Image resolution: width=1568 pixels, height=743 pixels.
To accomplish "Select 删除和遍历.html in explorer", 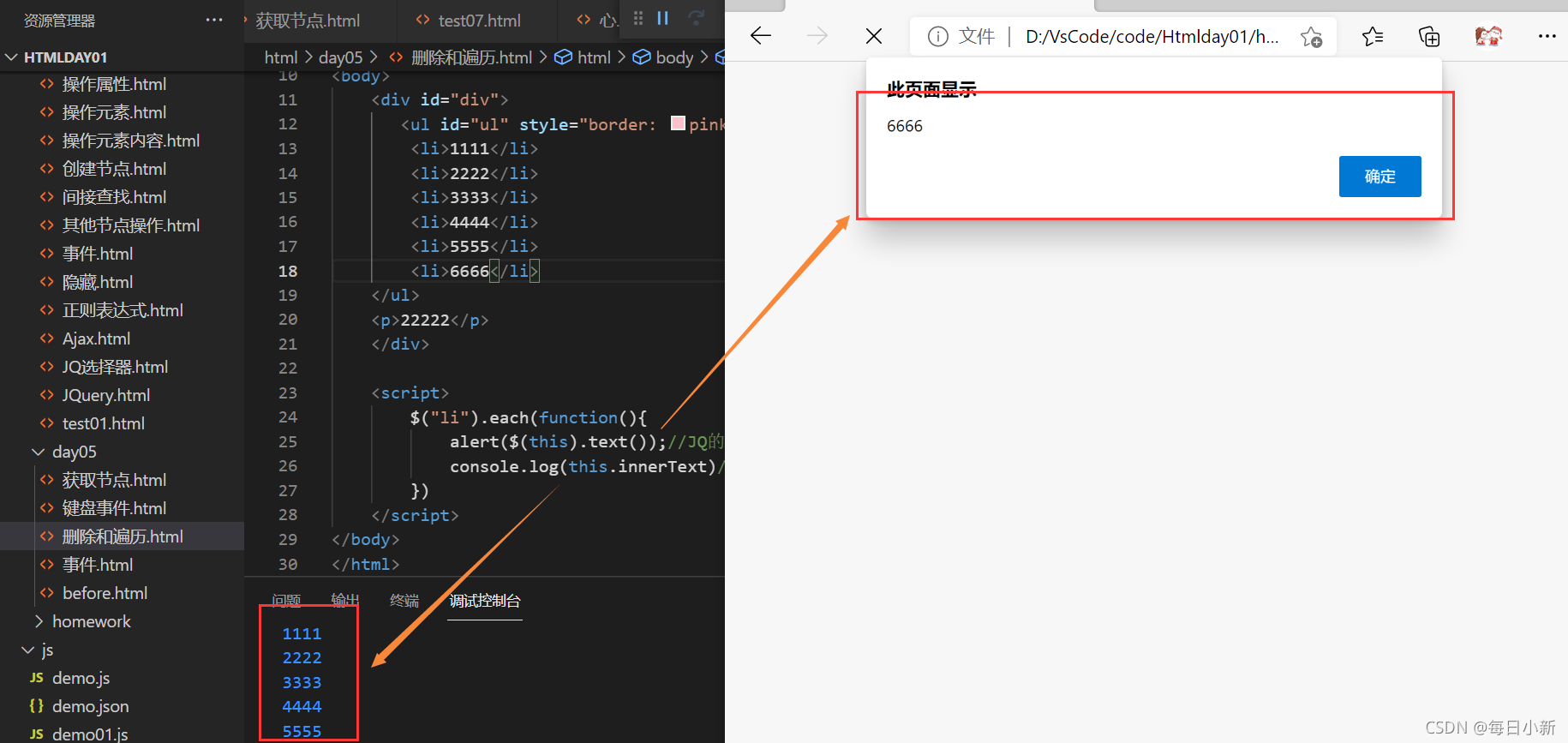I will (x=123, y=536).
